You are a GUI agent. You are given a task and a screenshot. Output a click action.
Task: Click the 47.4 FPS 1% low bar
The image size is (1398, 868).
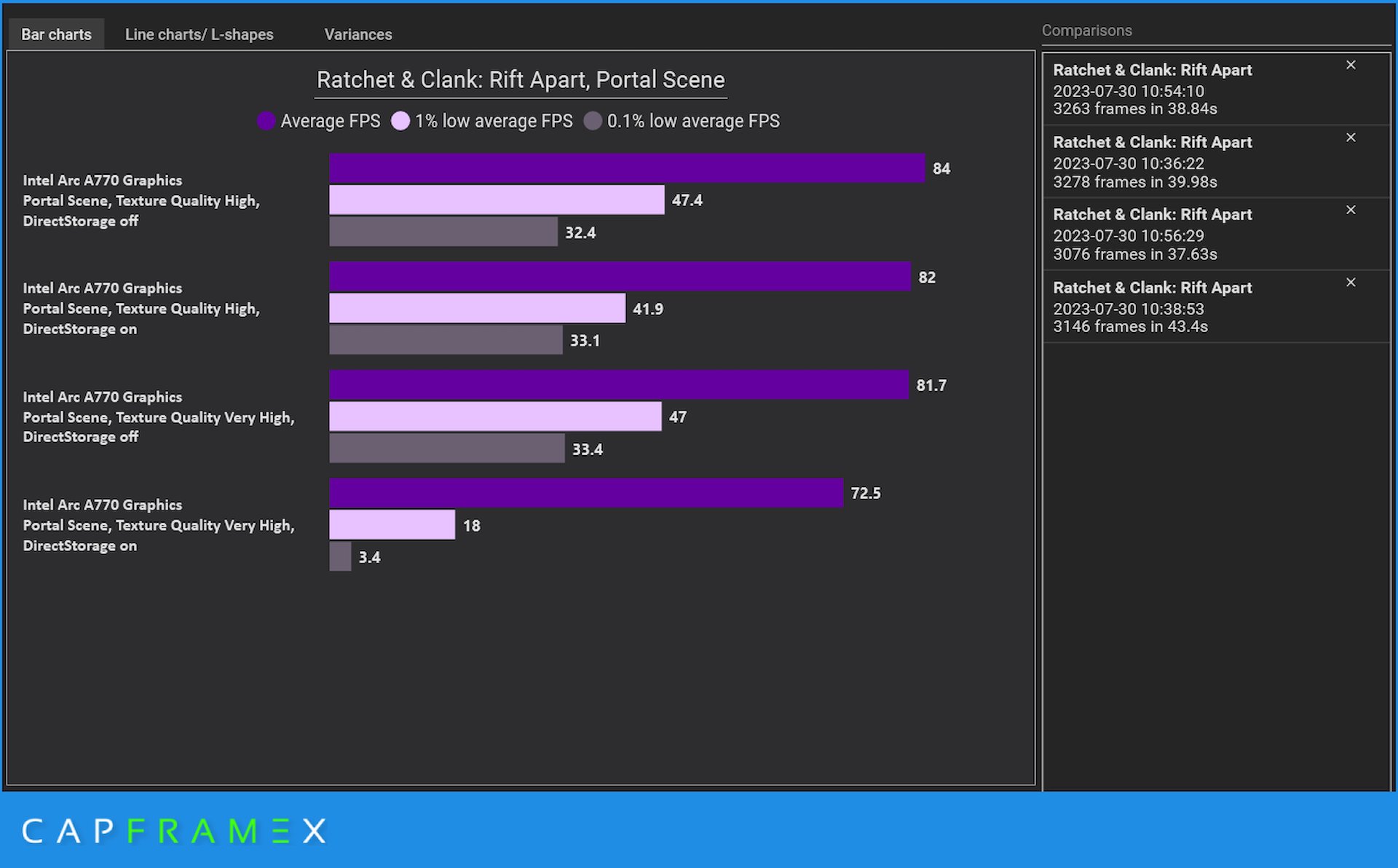click(x=497, y=200)
